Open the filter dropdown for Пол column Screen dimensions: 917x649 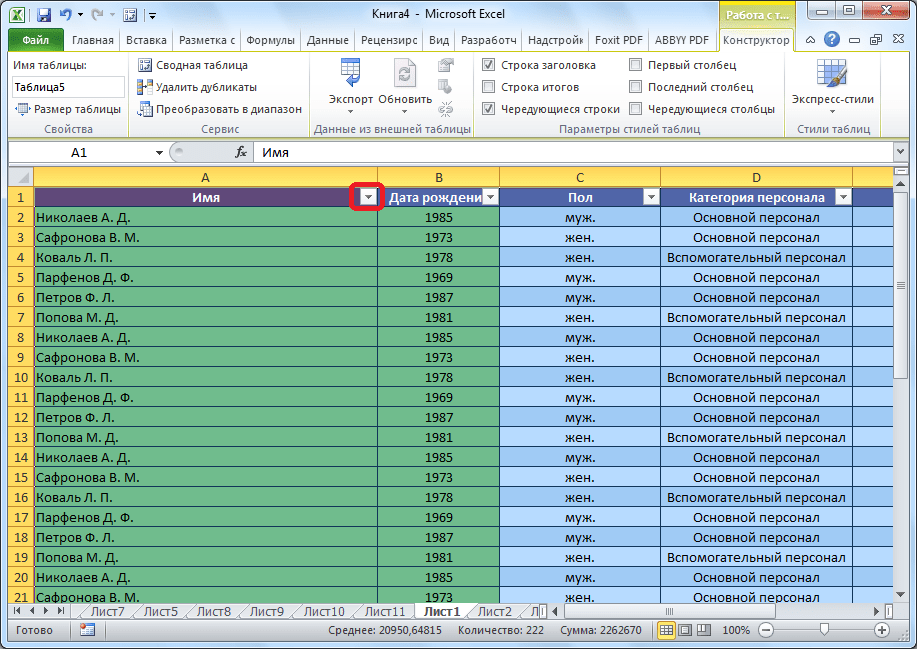[651, 198]
